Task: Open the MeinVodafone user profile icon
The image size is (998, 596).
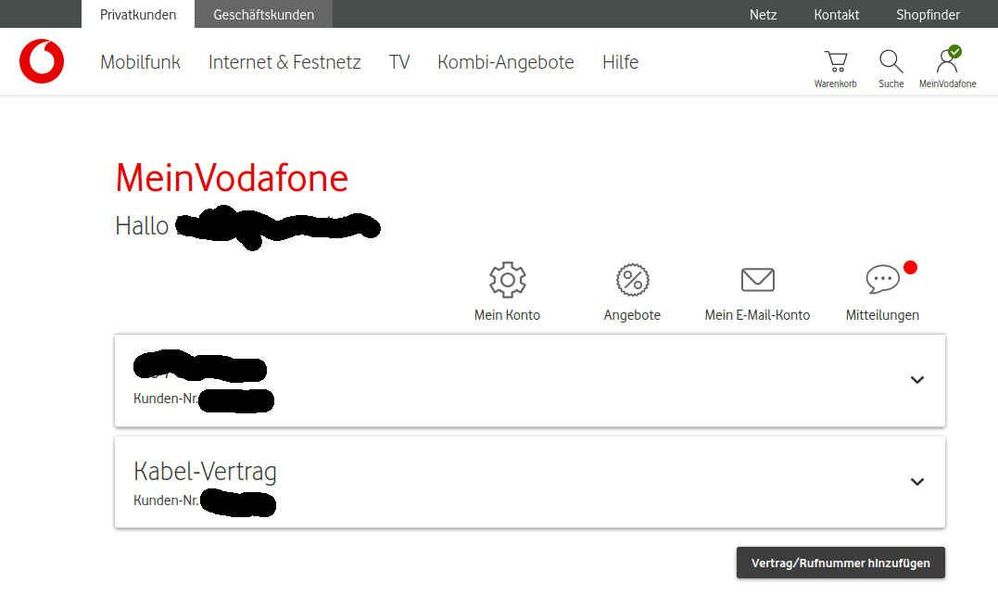Action: 948,60
